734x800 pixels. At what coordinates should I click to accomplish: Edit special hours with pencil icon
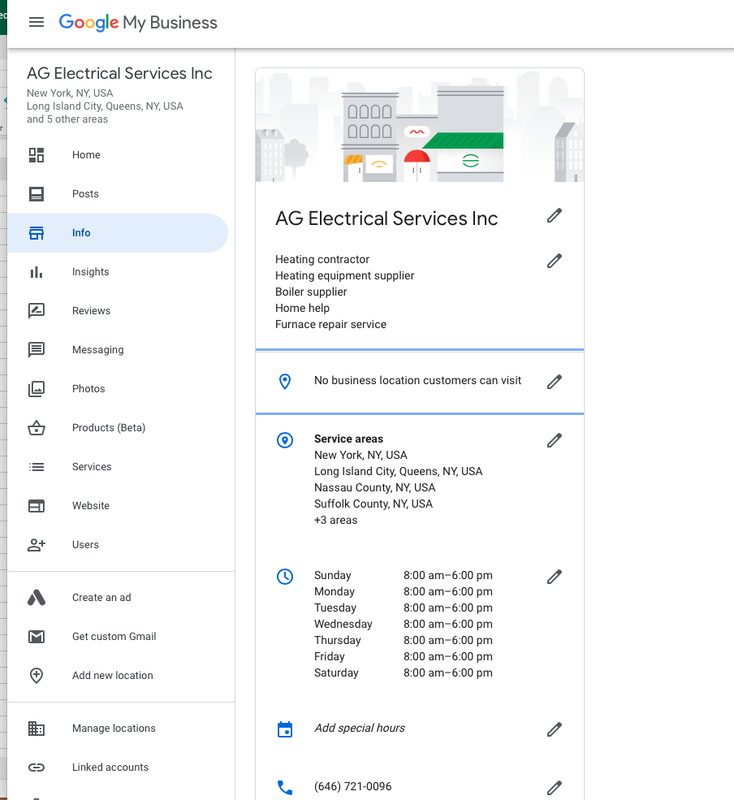tap(554, 730)
